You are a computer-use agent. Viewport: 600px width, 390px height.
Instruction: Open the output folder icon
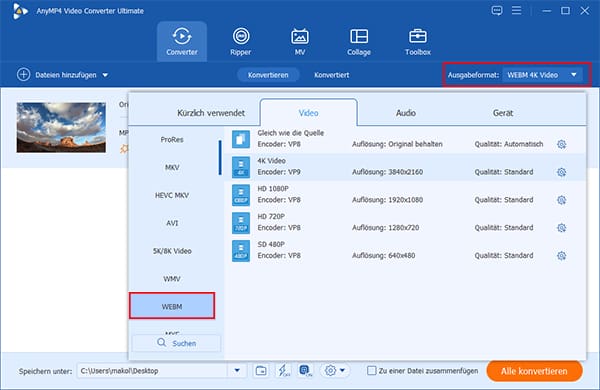click(x=261, y=370)
